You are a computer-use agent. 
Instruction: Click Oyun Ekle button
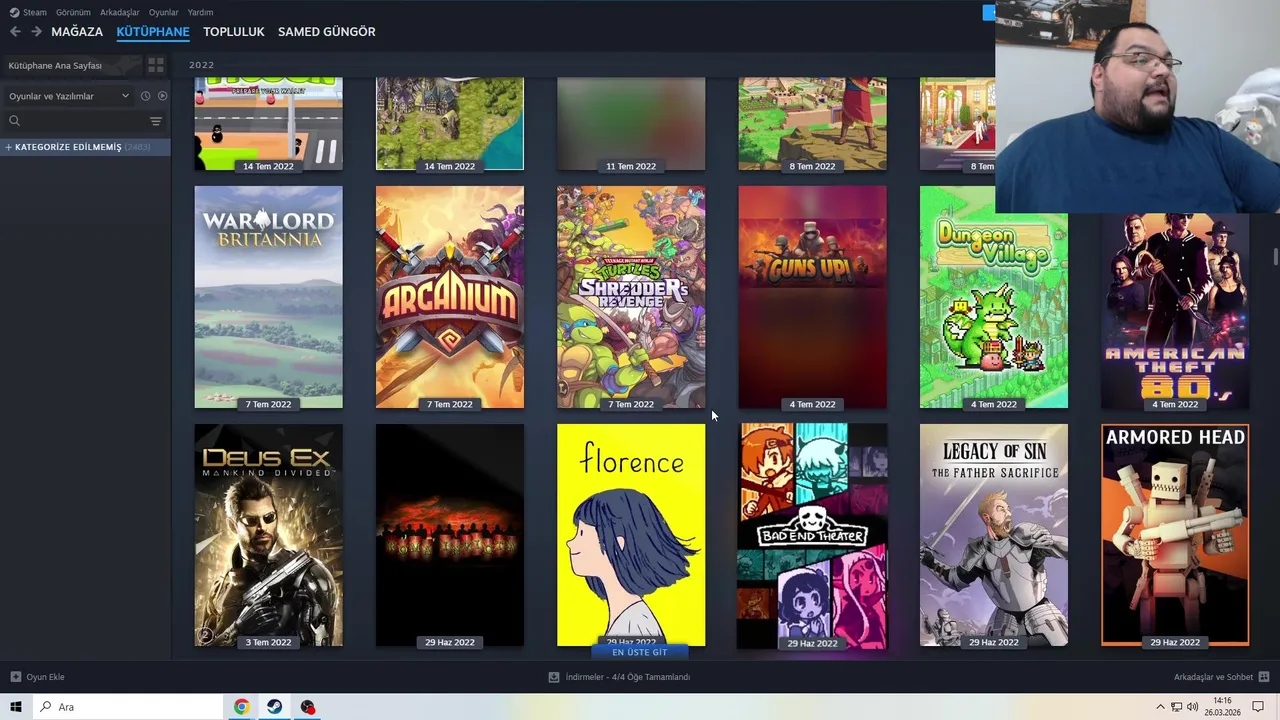point(38,677)
